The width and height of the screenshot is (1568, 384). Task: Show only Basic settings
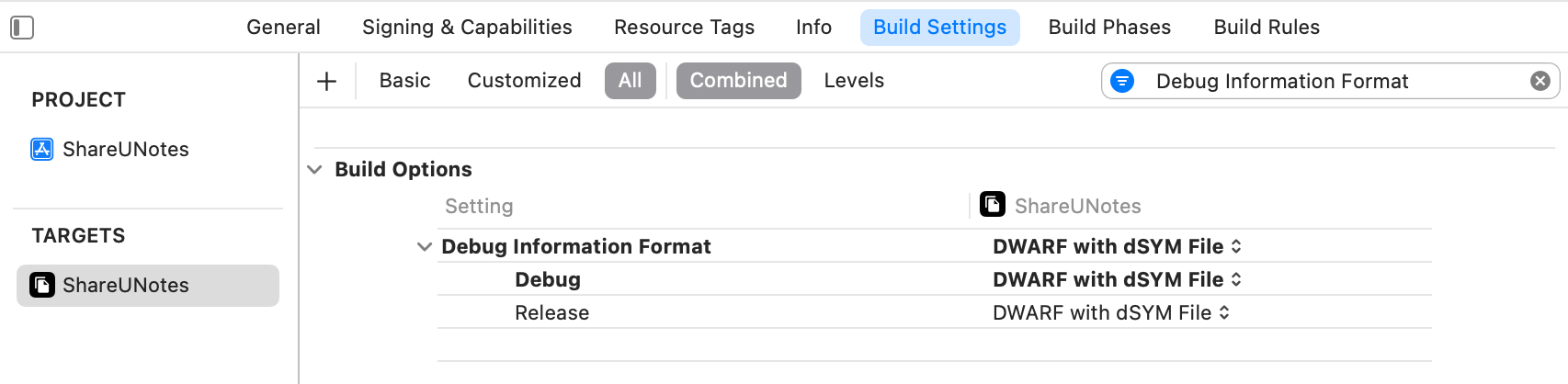pos(404,81)
